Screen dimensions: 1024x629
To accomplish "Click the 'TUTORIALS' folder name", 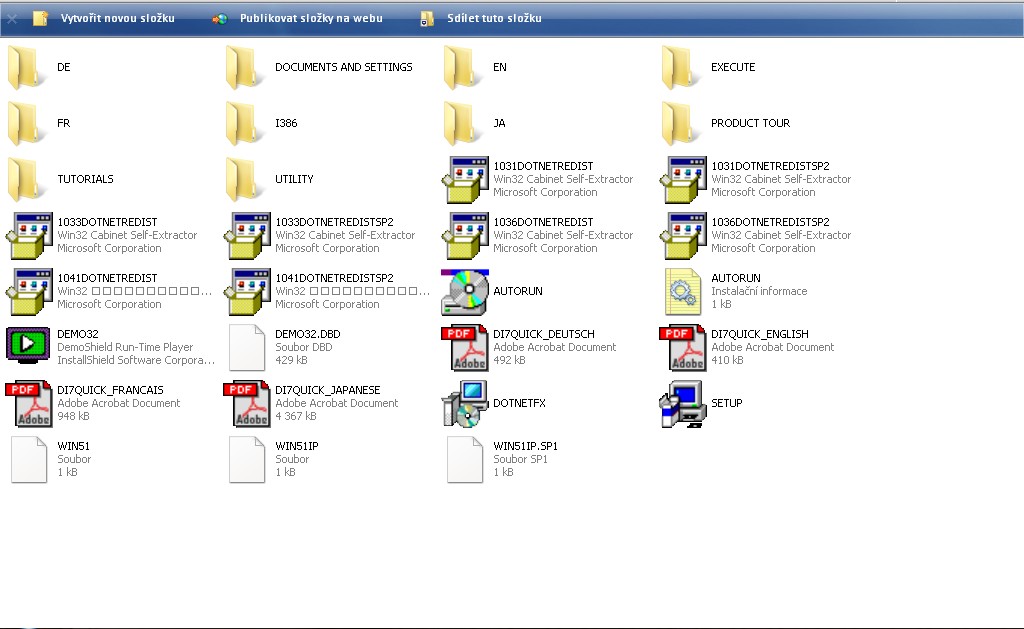I will [86, 180].
